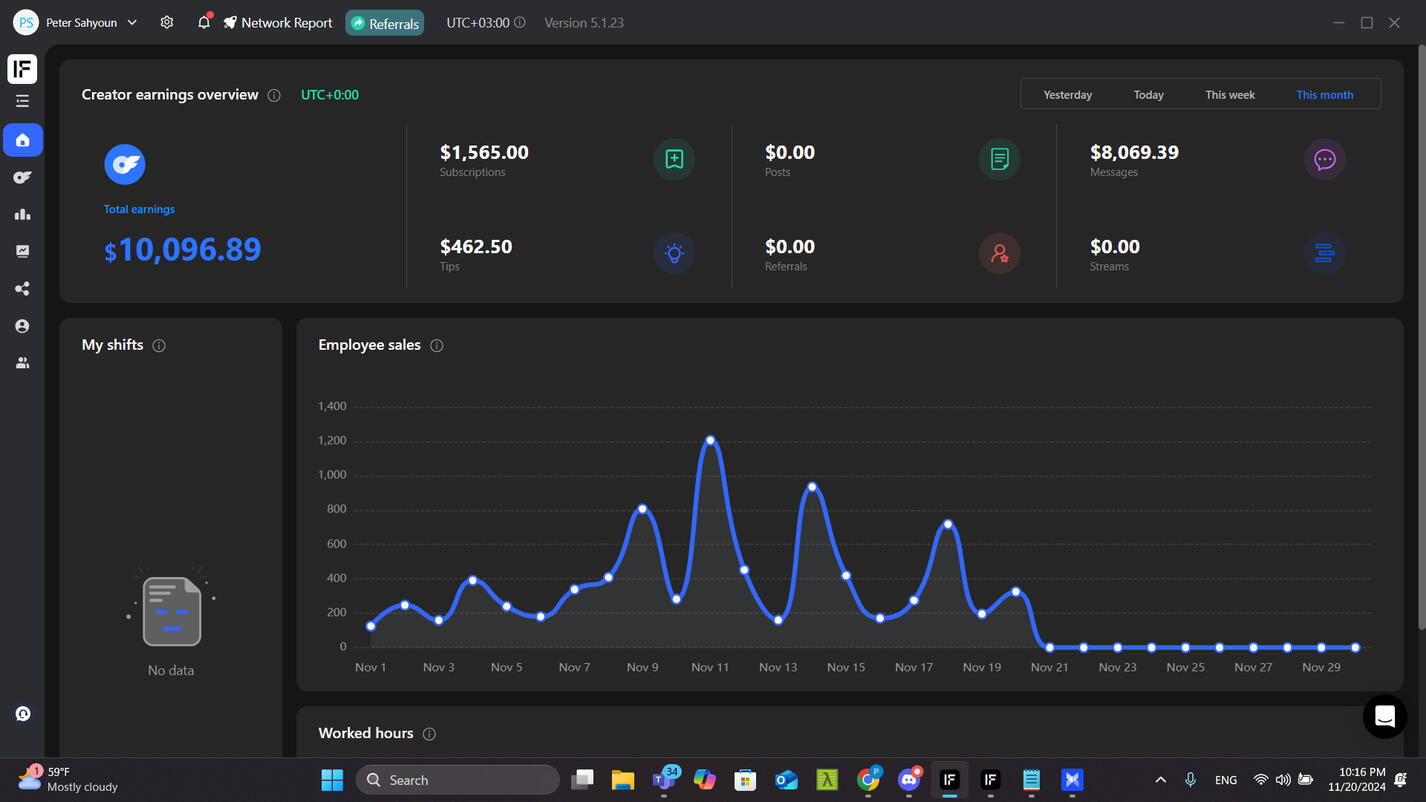Image resolution: width=1426 pixels, height=802 pixels.
Task: Switch to This week time range
Action: [x=1229, y=95]
